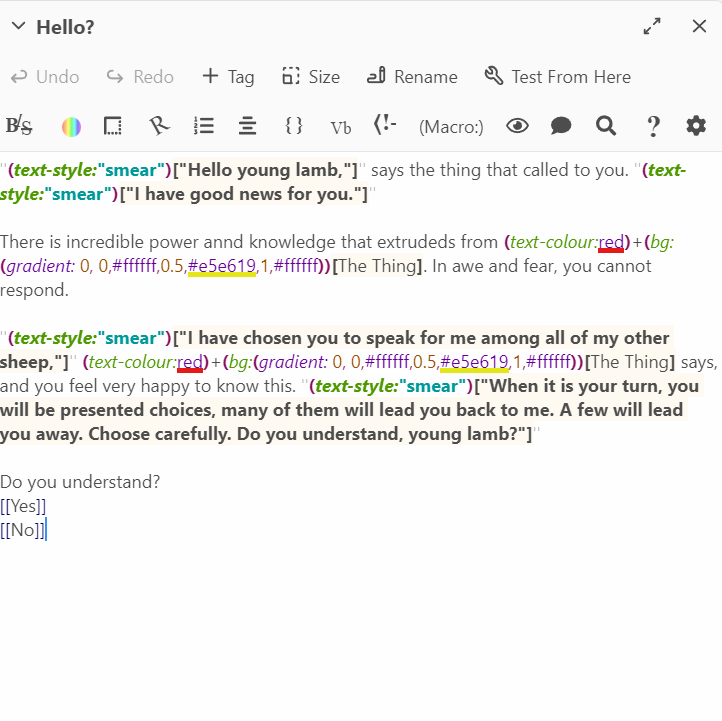Insert verbatim markup (Vb)

point(341,128)
